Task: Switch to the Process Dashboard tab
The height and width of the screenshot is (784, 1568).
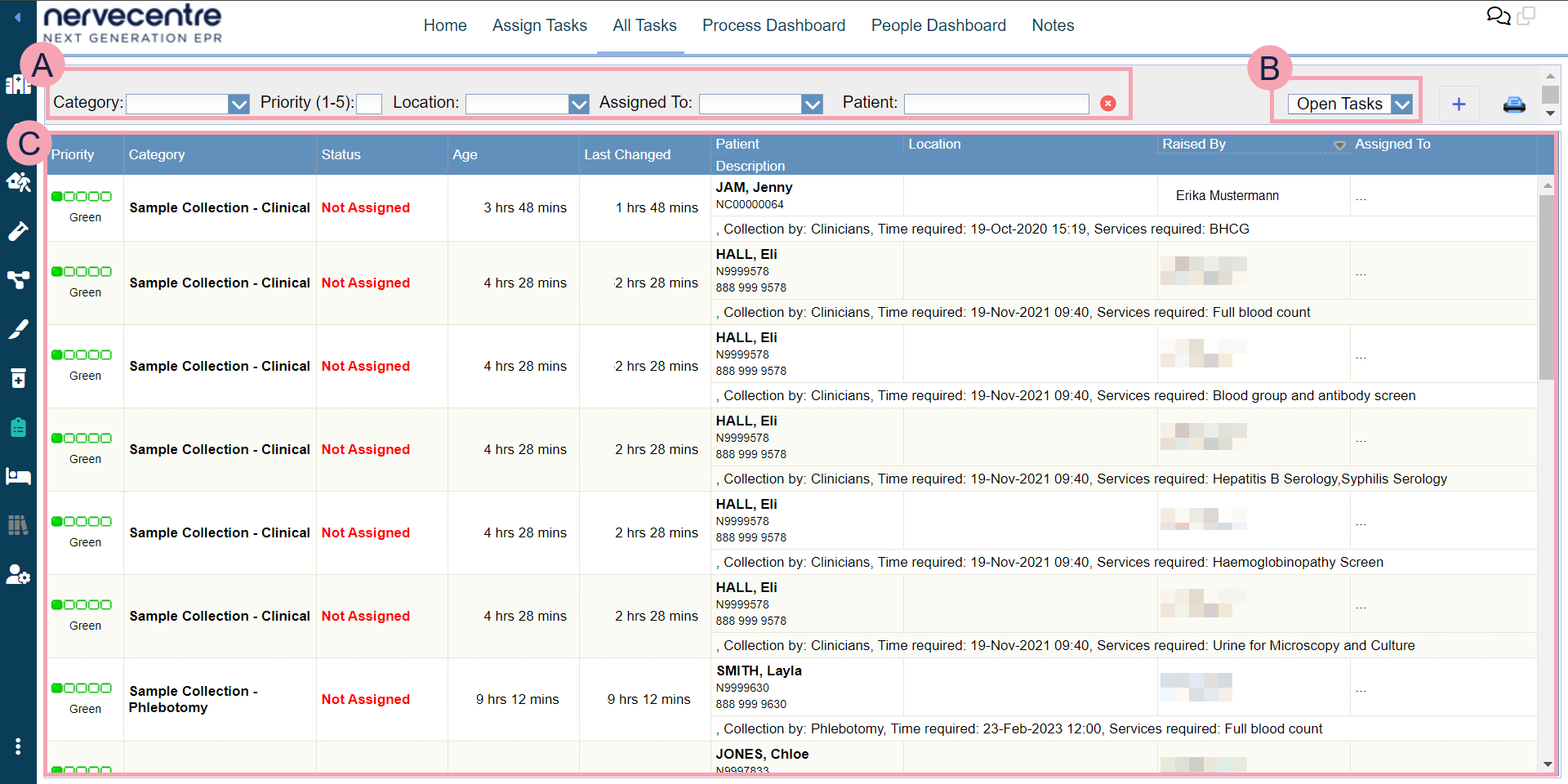Action: [x=773, y=25]
